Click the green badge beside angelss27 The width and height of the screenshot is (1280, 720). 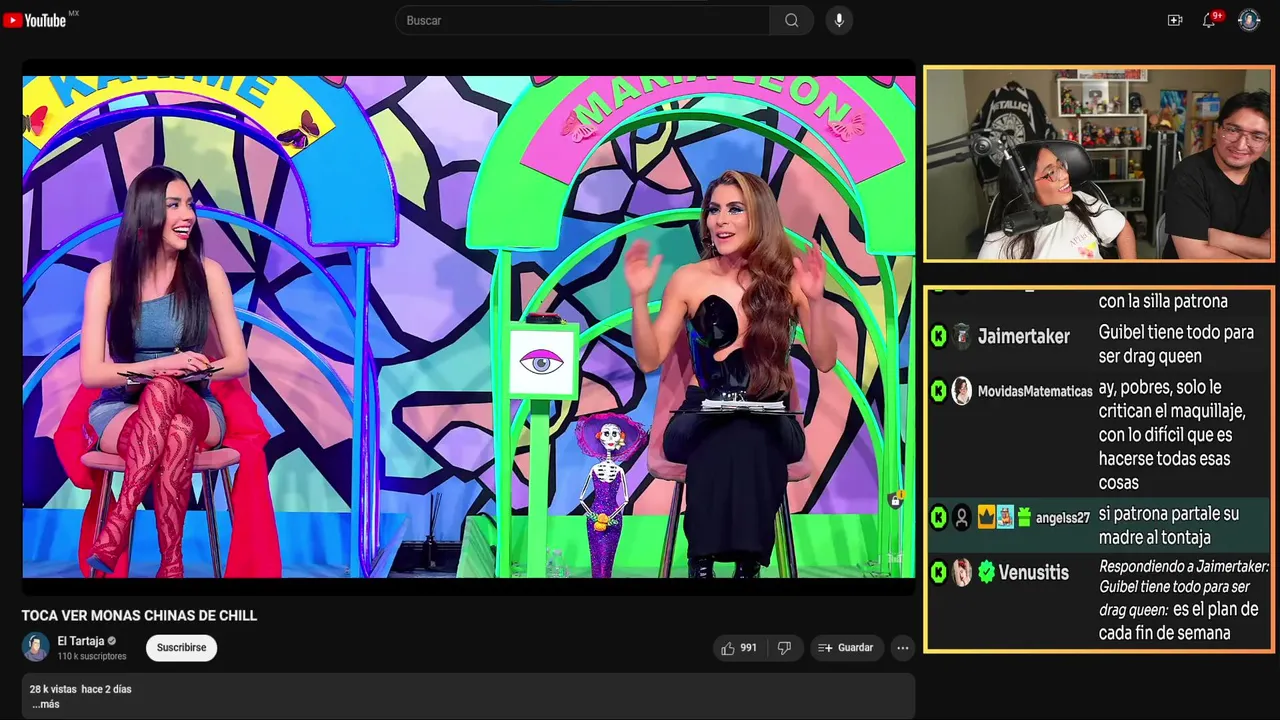coord(938,517)
